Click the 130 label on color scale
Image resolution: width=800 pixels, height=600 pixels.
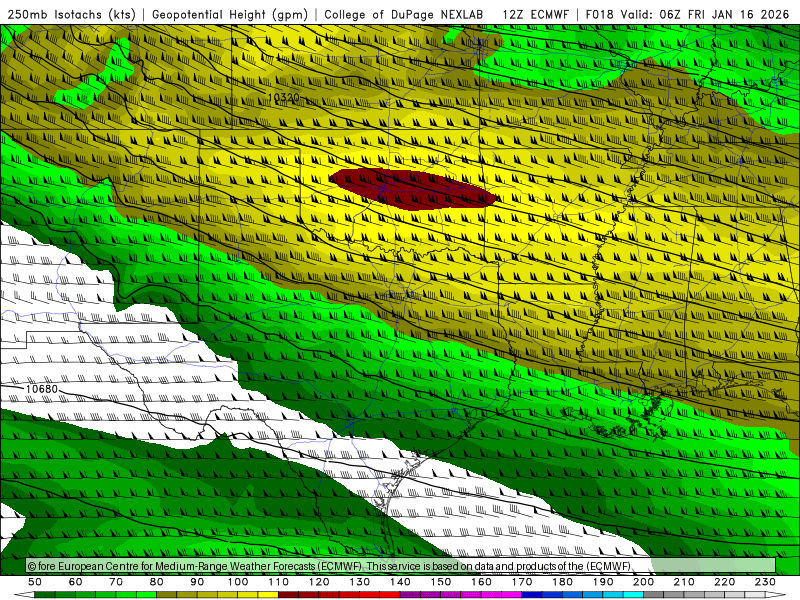pos(359,582)
